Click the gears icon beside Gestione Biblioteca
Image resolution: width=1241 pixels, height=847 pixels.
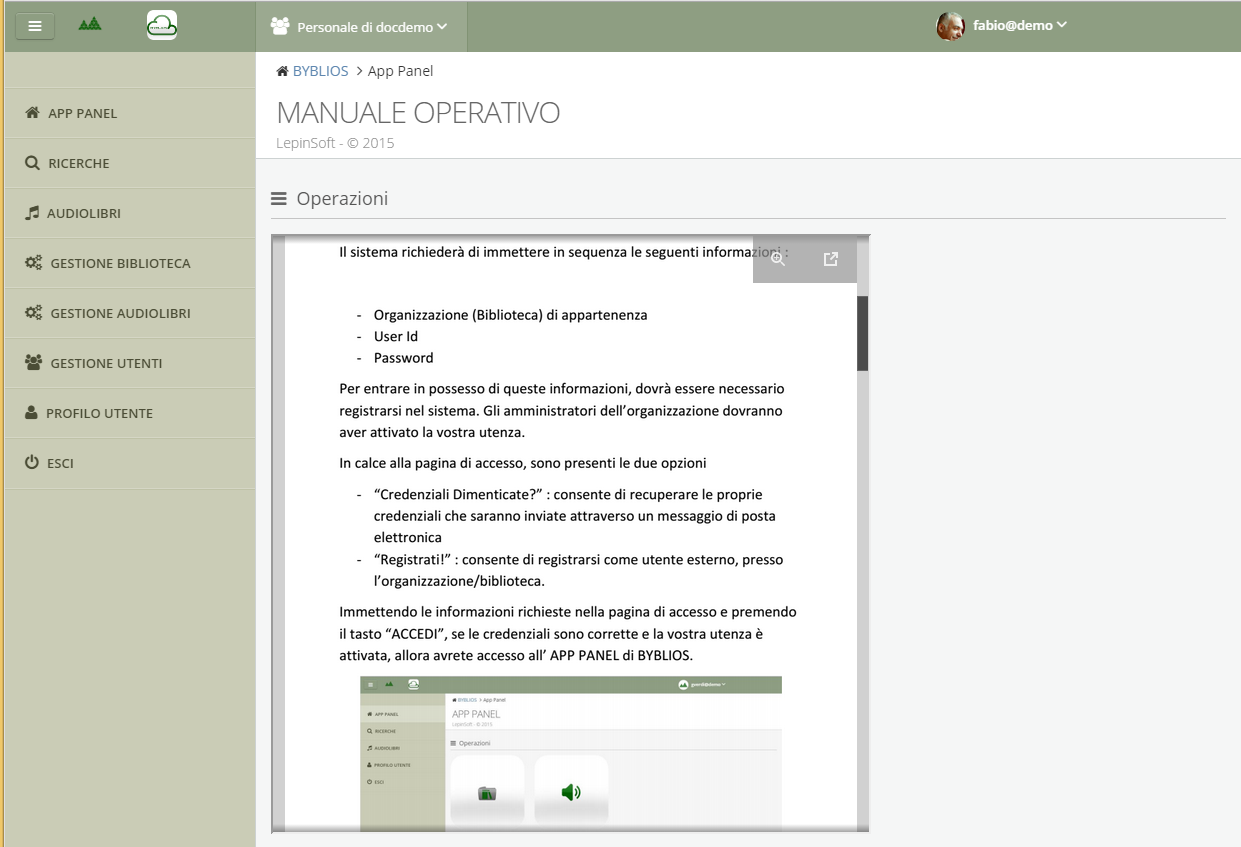[x=34, y=263]
